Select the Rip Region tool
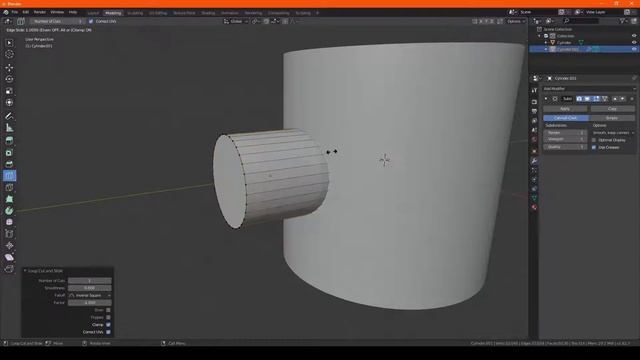 coord(9,269)
